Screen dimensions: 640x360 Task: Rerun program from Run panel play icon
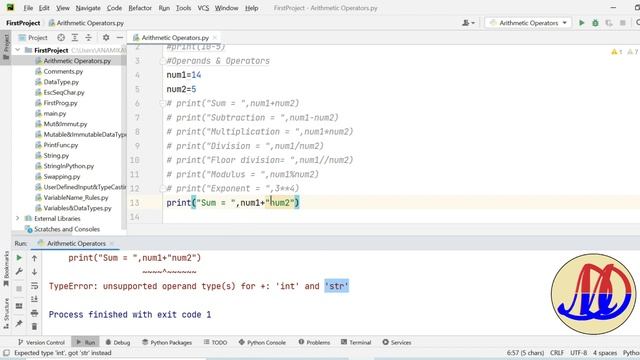pos(19,258)
